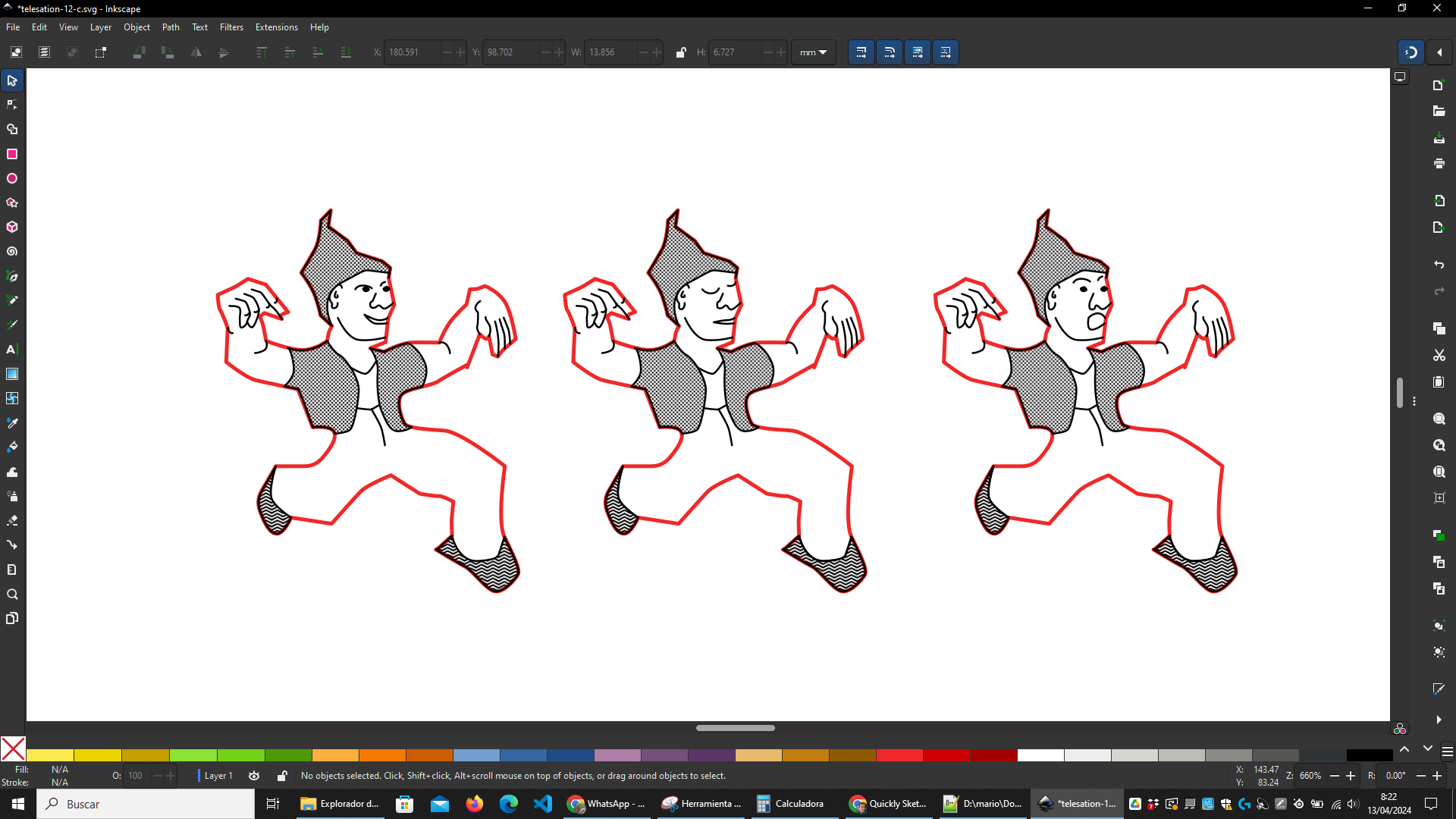Select the Gradient tool
The height and width of the screenshot is (819, 1456).
click(x=12, y=374)
